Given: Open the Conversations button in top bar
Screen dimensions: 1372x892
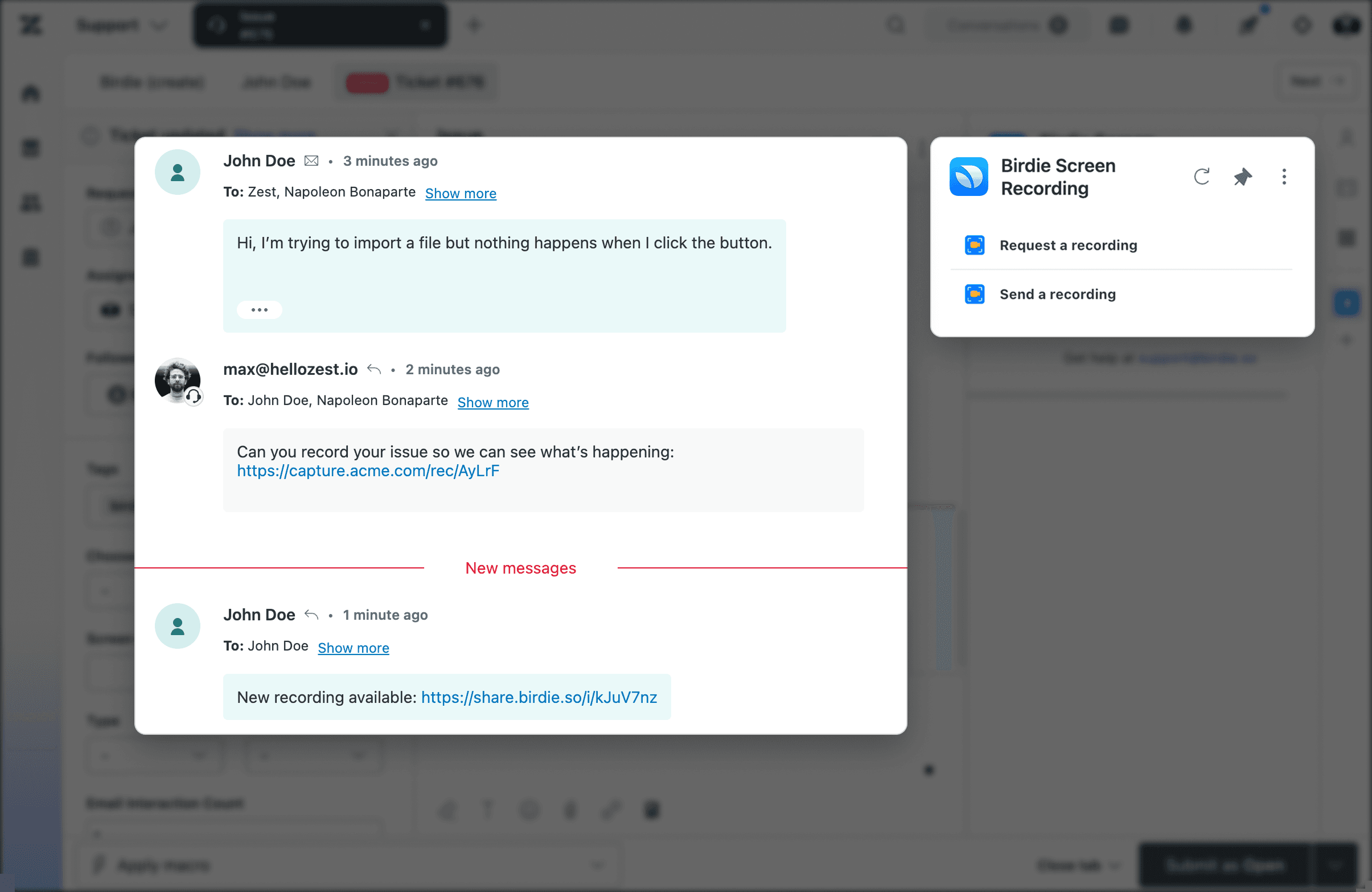Looking at the screenshot, I should coord(1007,25).
